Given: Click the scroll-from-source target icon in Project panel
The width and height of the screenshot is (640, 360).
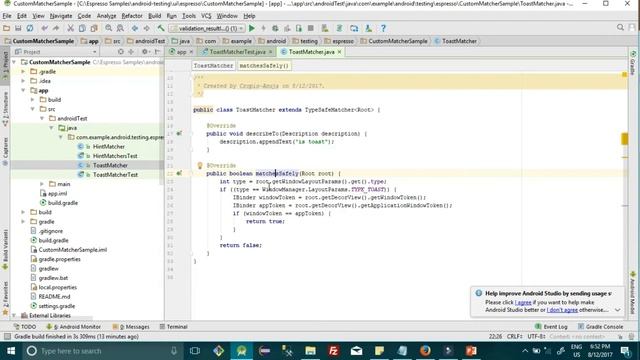Looking at the screenshot, I should click(x=120, y=52).
